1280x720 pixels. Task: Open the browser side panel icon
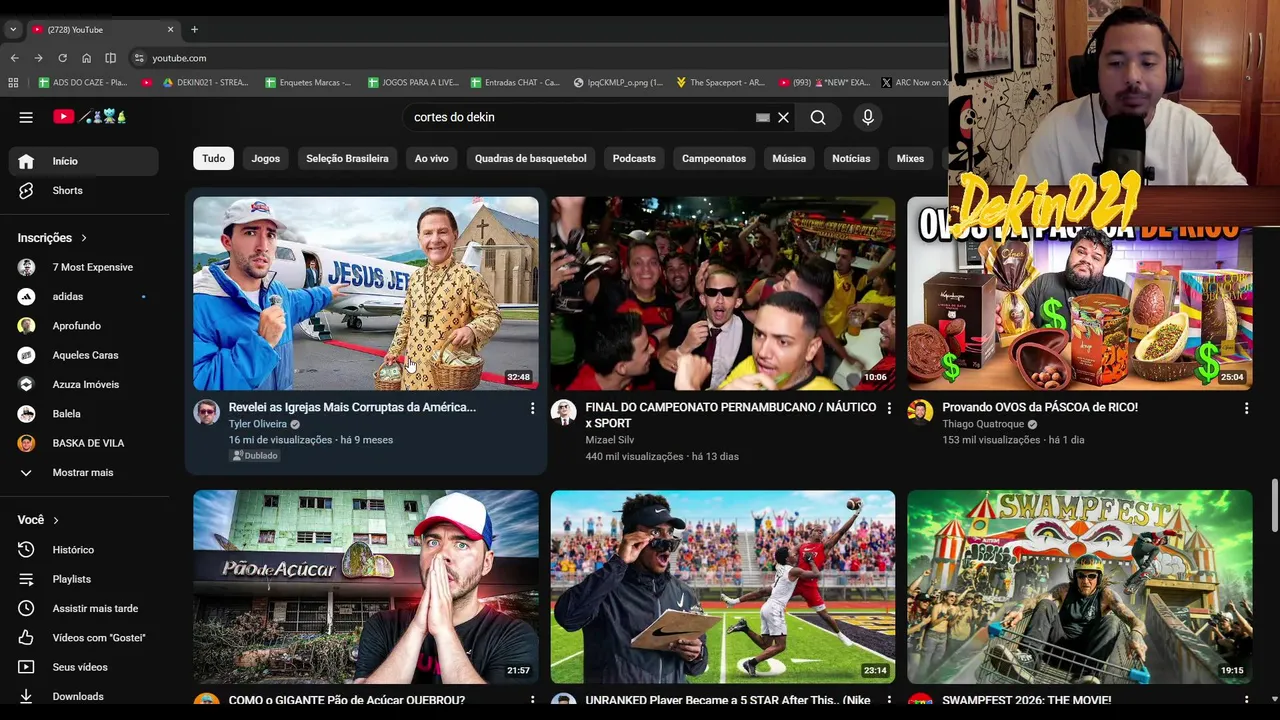coord(110,58)
